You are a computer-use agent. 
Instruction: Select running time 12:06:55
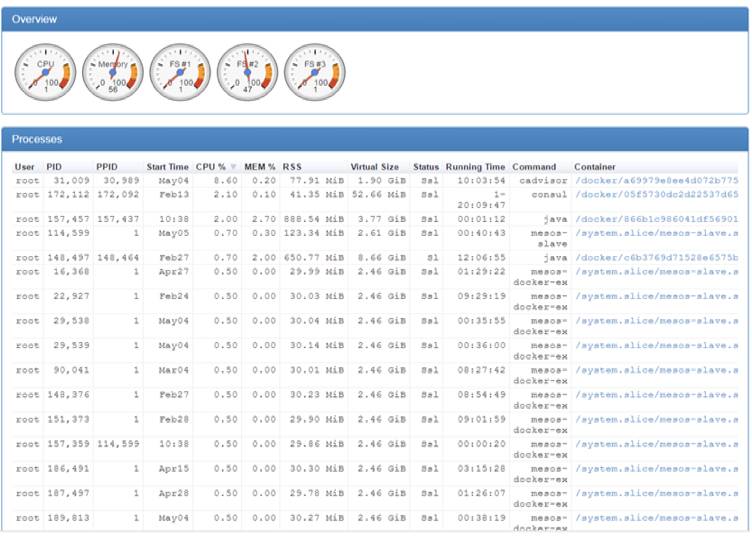point(481,258)
